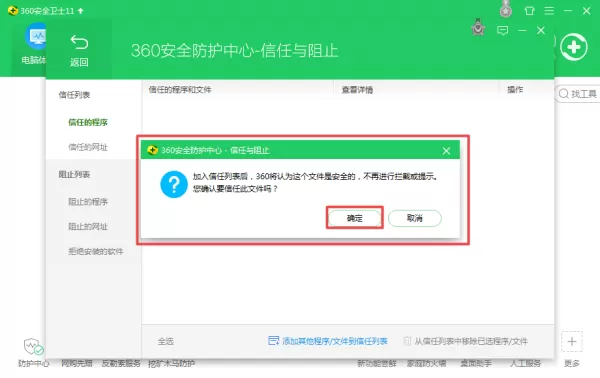Open 挖矿木马防护 at bottom bar
Screen dimensions: 600x378
(x=171, y=363)
